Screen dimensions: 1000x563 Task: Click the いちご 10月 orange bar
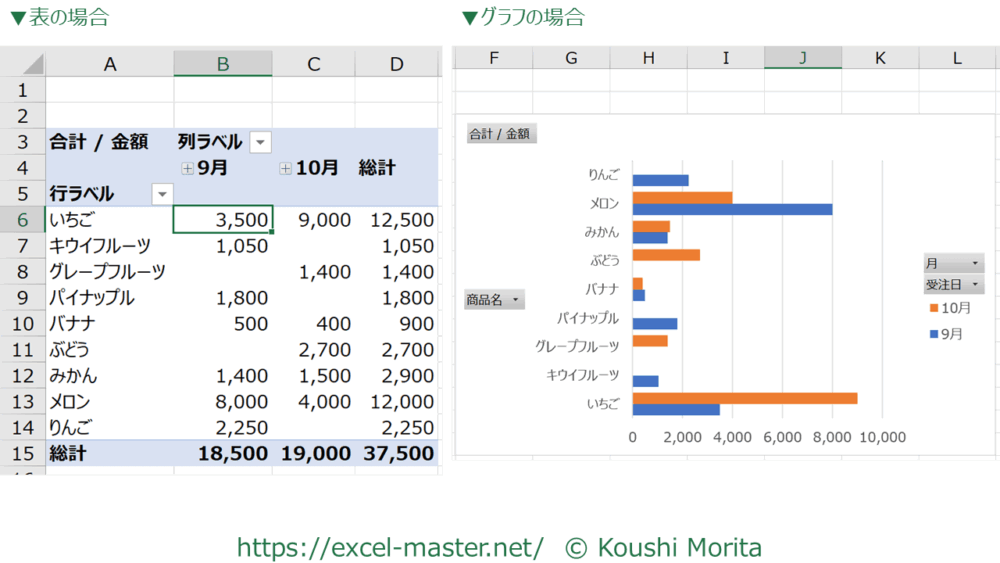(745, 398)
